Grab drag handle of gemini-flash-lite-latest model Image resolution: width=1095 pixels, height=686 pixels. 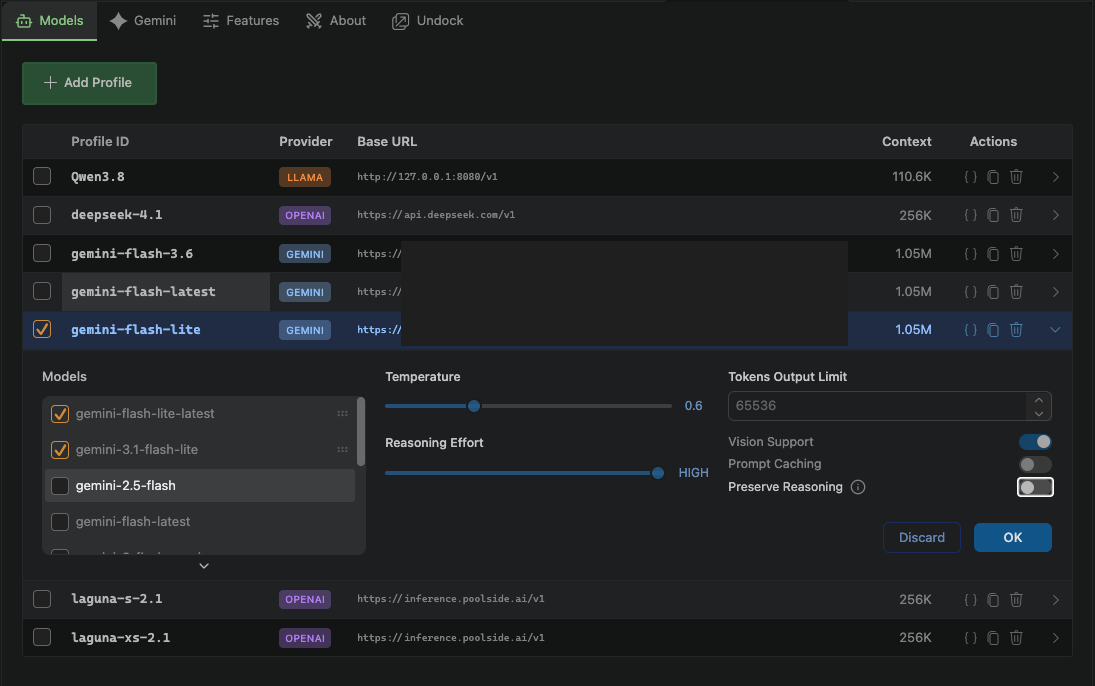(x=342, y=414)
